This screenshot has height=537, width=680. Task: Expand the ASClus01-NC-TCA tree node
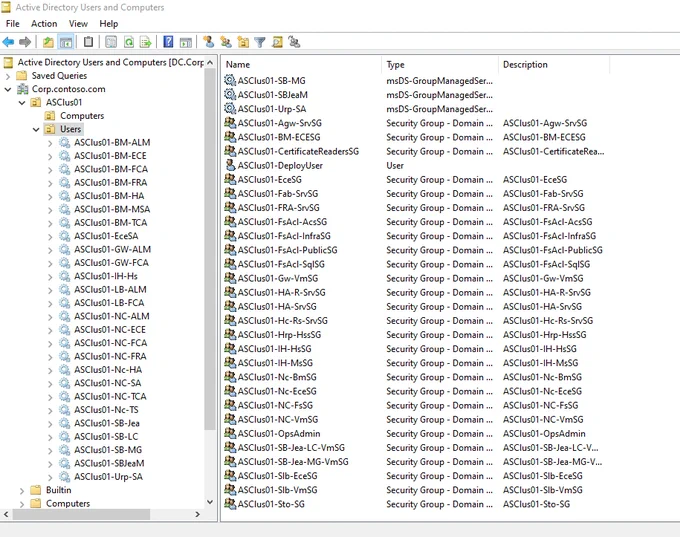coord(50,397)
